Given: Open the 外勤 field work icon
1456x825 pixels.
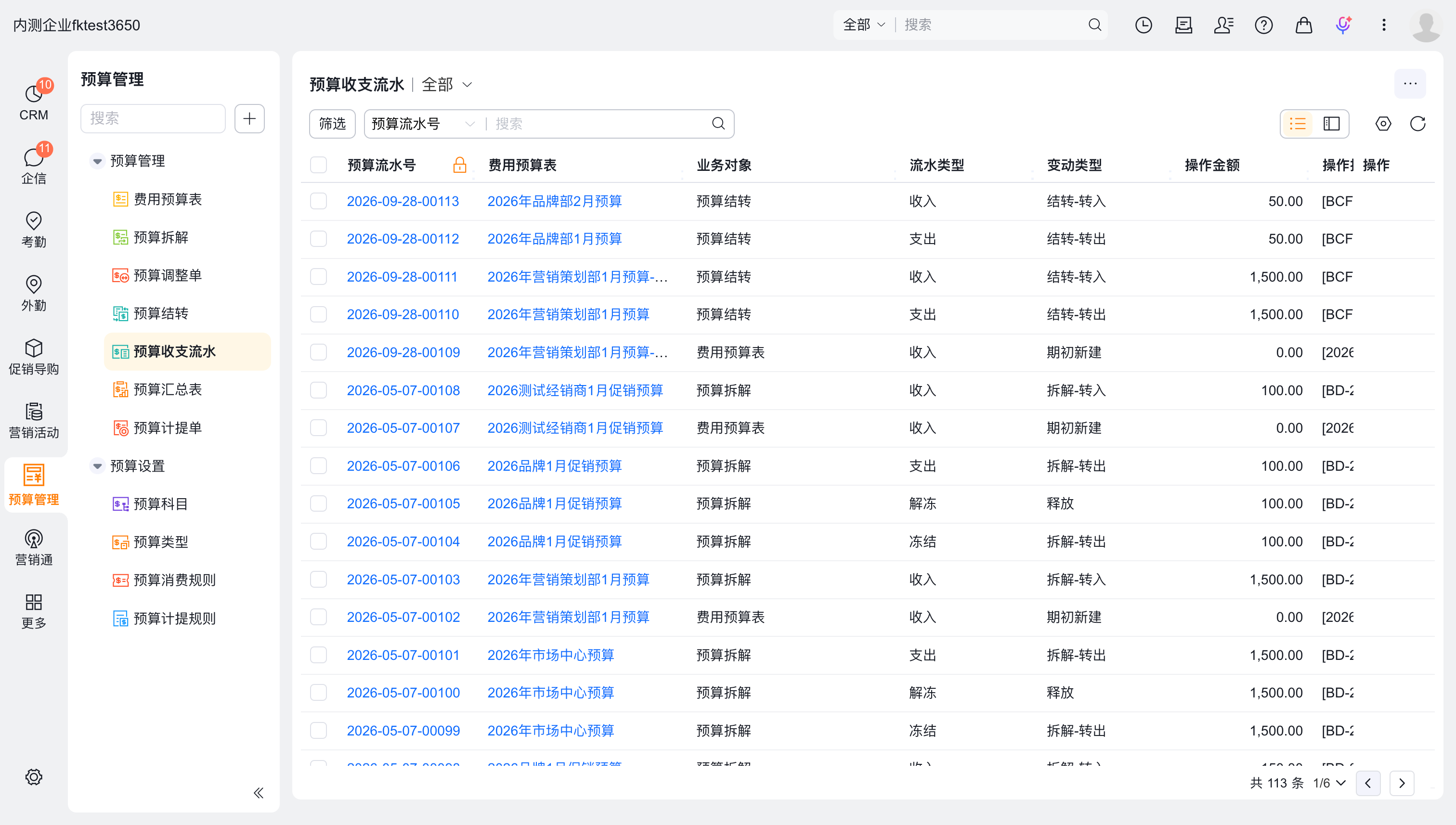Looking at the screenshot, I should pos(33,293).
